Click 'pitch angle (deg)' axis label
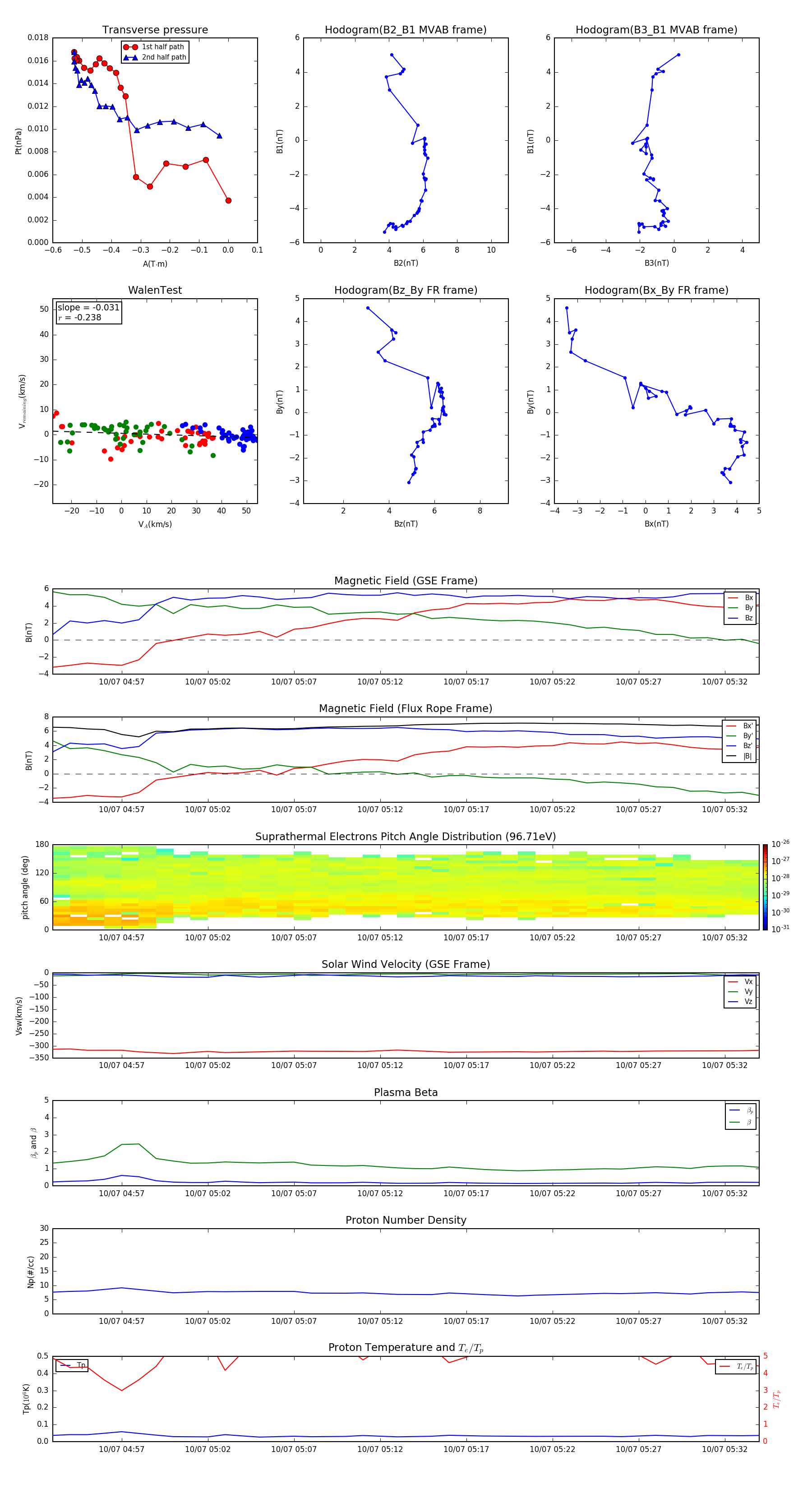This screenshot has width=812, height=1489. (25, 887)
